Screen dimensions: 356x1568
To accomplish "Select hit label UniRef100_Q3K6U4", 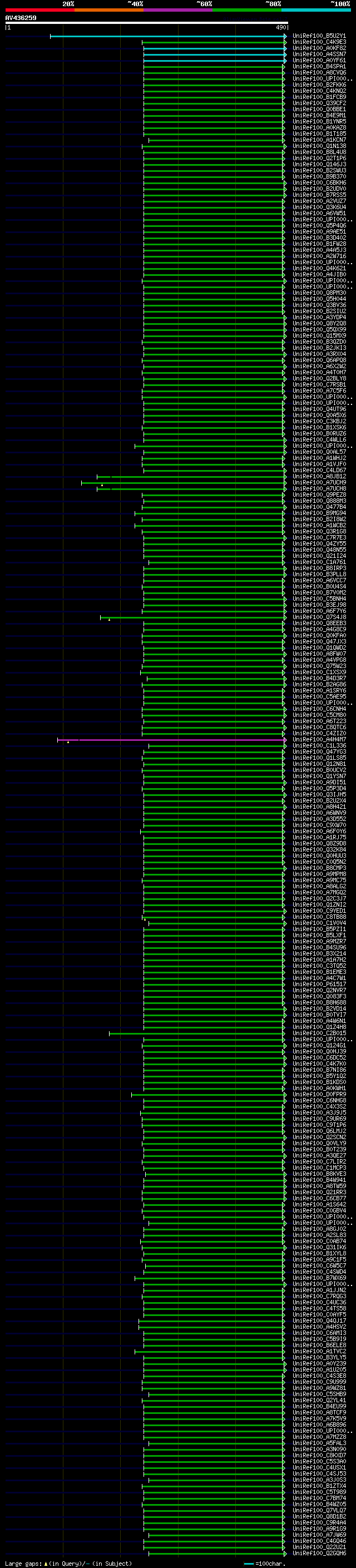I will click(x=319, y=207).
